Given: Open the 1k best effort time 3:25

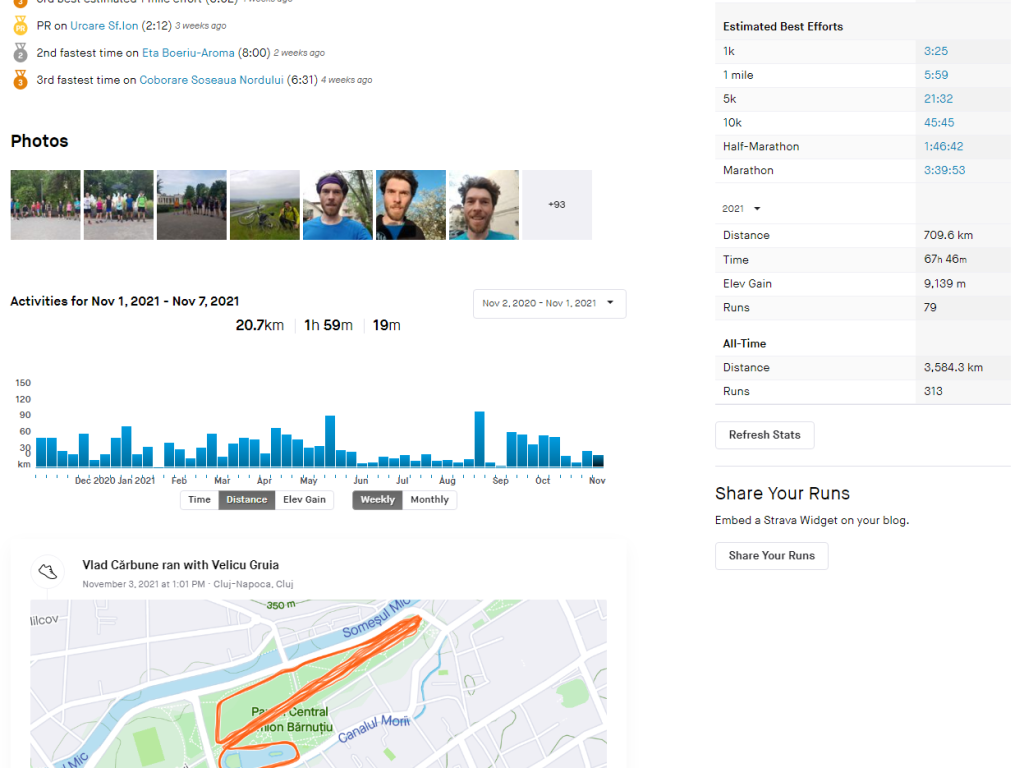Looking at the screenshot, I should click(936, 51).
